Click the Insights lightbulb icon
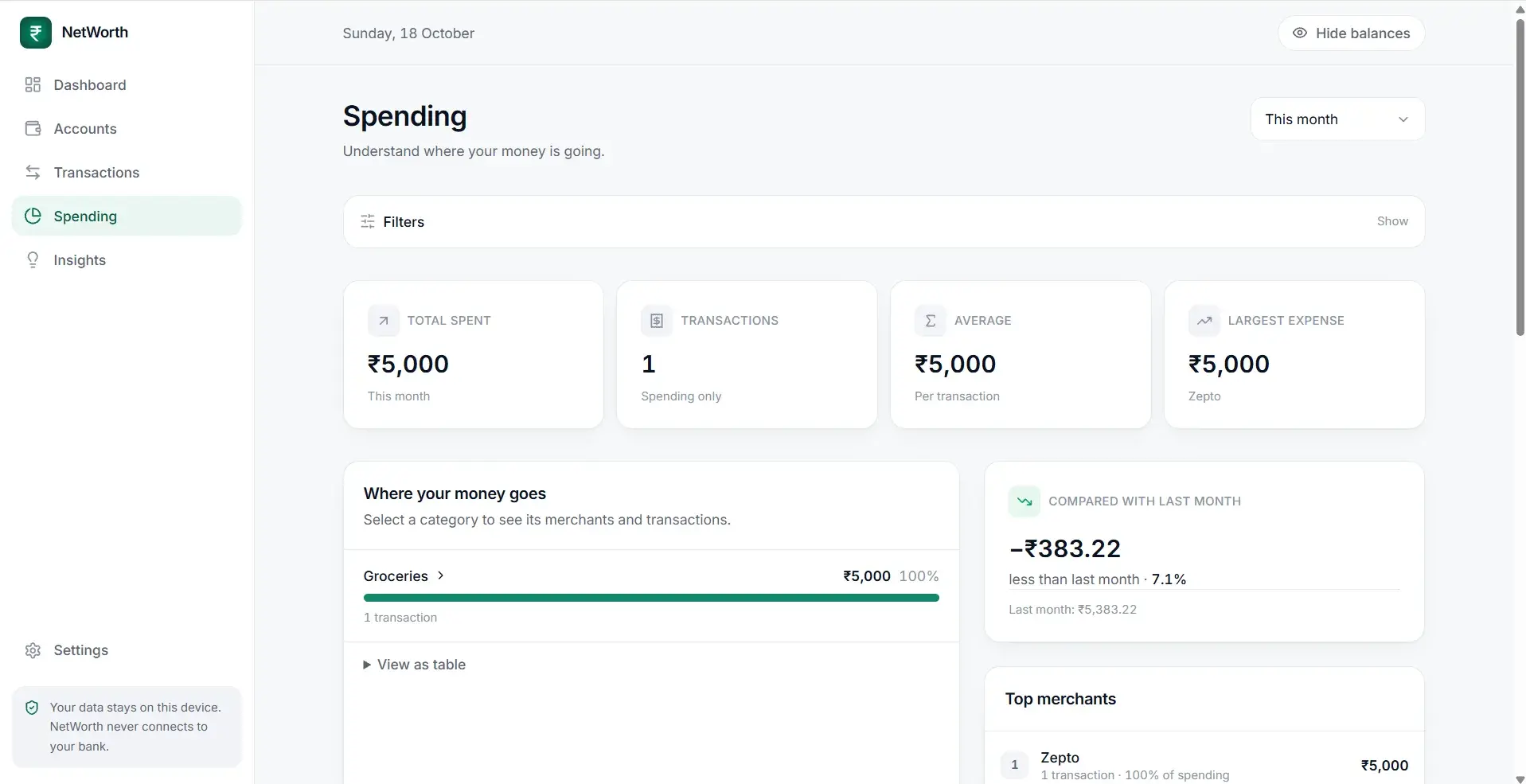1526x784 pixels. [33, 260]
